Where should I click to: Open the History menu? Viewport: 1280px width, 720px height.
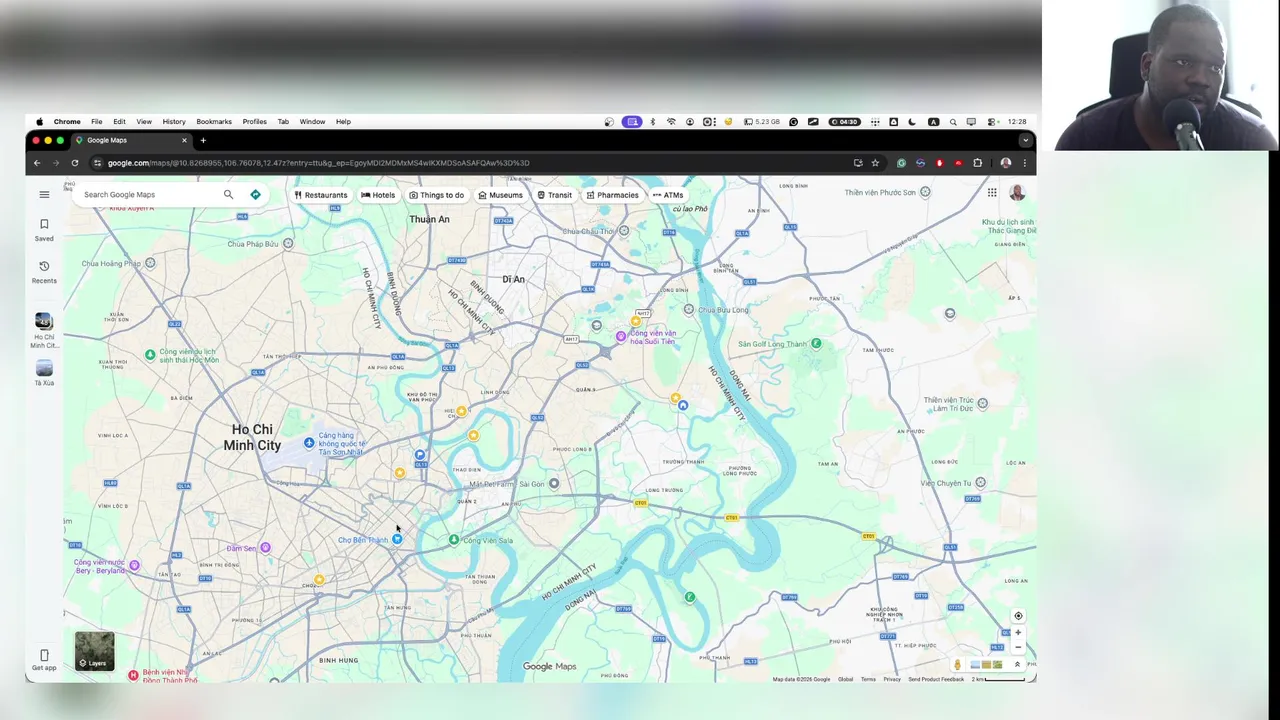(x=174, y=122)
